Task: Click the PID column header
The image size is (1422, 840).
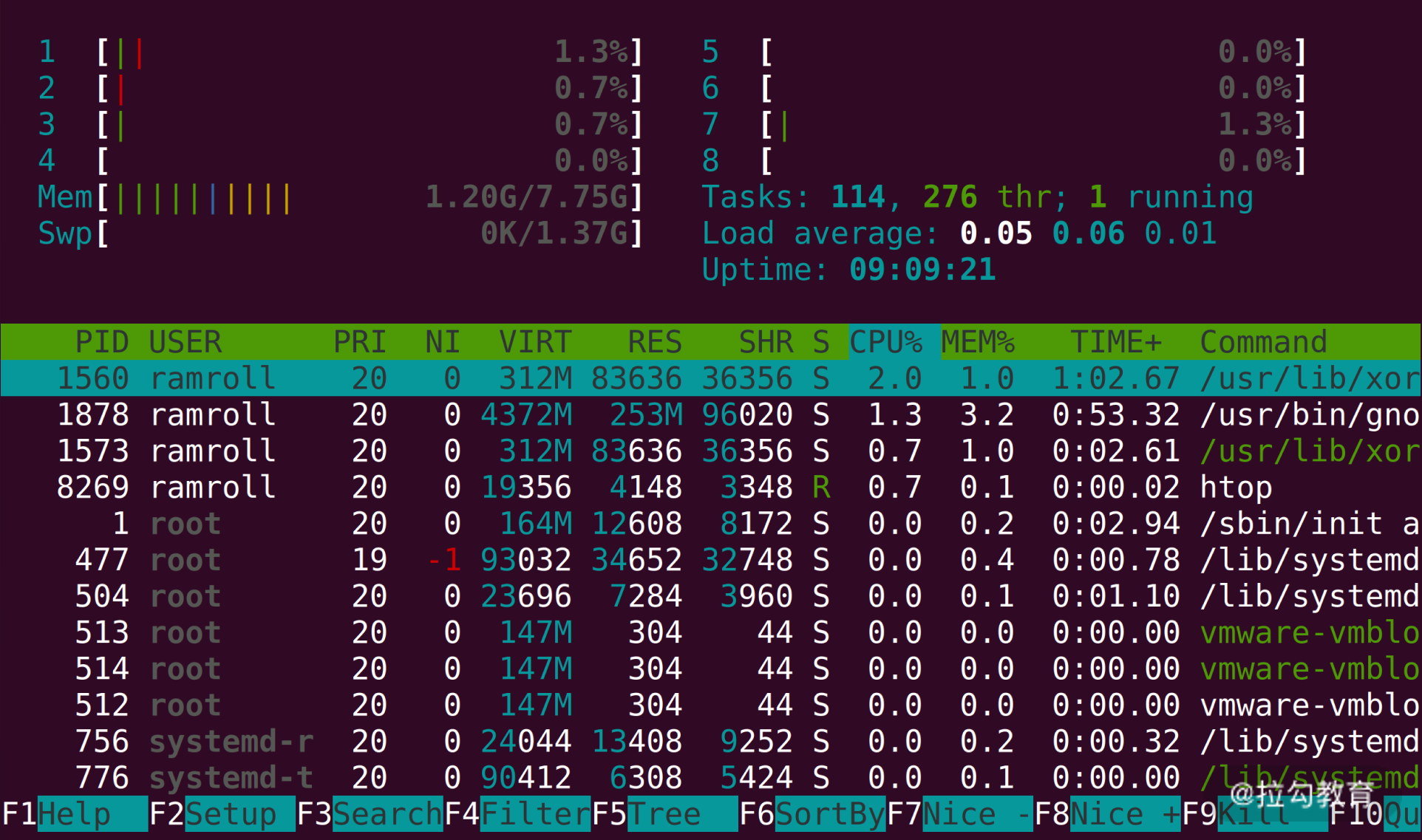Action: pyautogui.click(x=102, y=342)
